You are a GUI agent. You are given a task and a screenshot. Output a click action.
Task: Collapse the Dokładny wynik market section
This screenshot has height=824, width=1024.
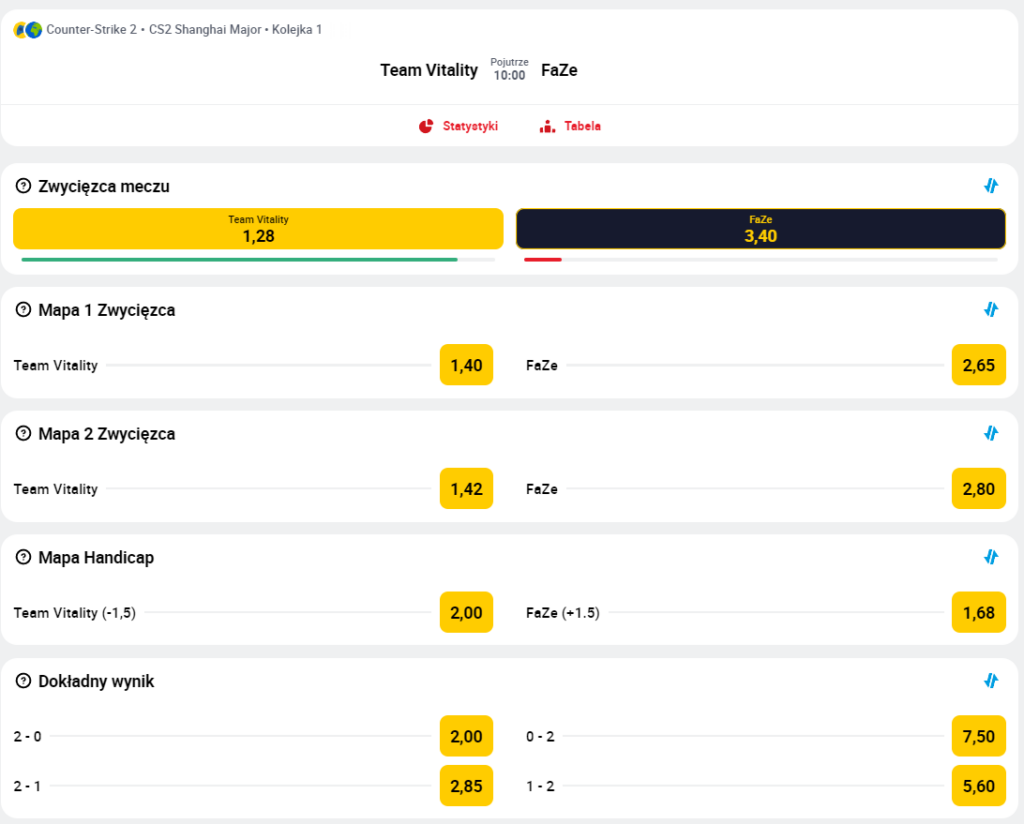point(991,681)
